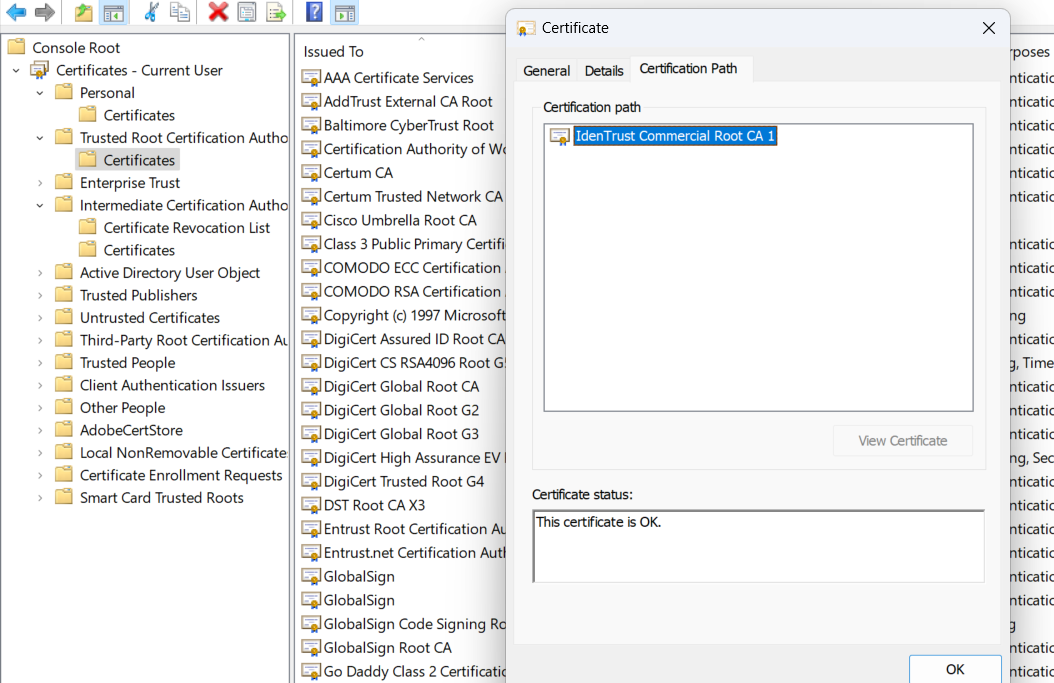Click the AdobeCertStore folder icon

click(64, 430)
